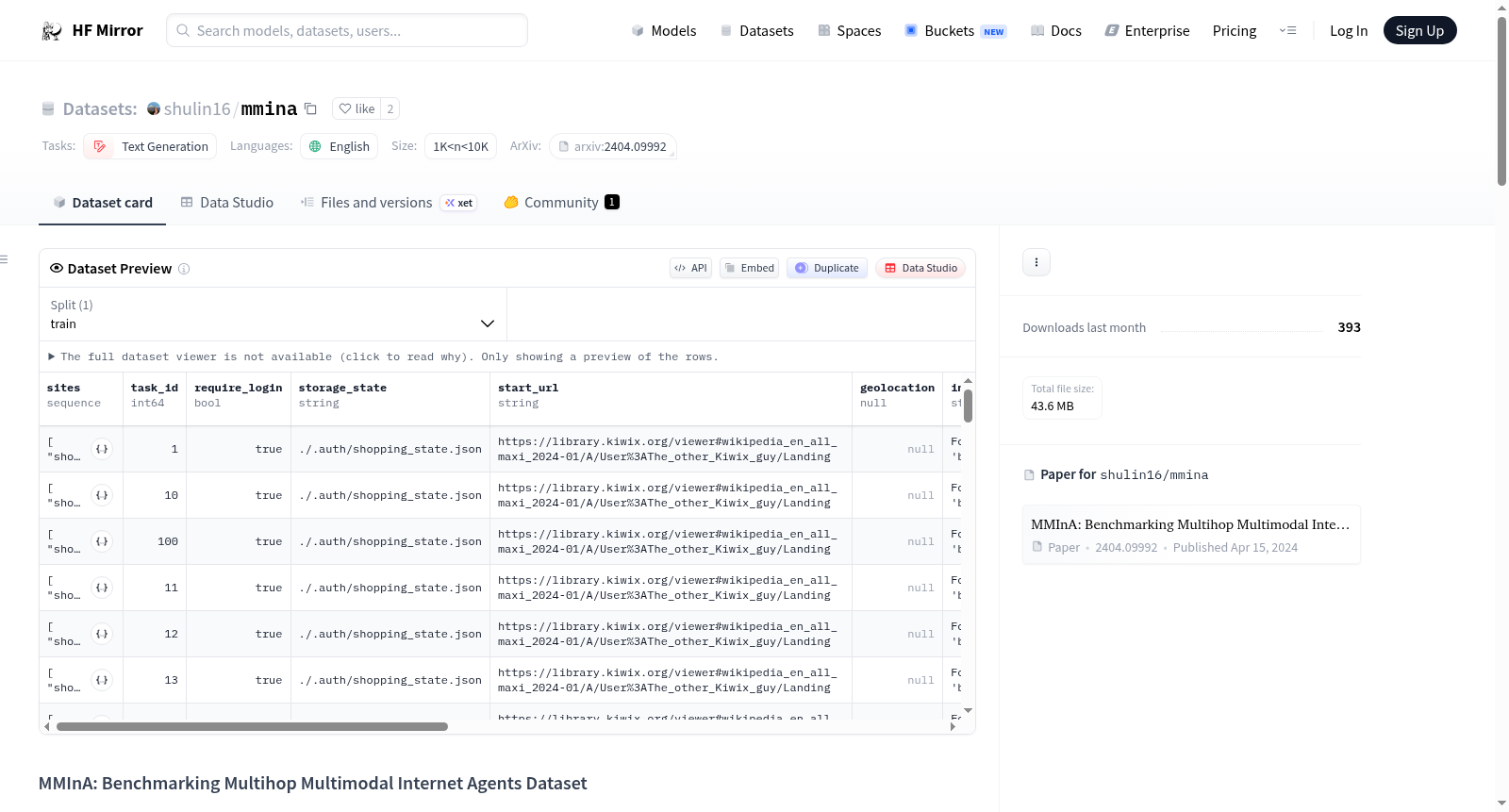Click the page's vertical scrollbar thumb
Screen dimensions: 1509x812
(x=1501, y=99)
